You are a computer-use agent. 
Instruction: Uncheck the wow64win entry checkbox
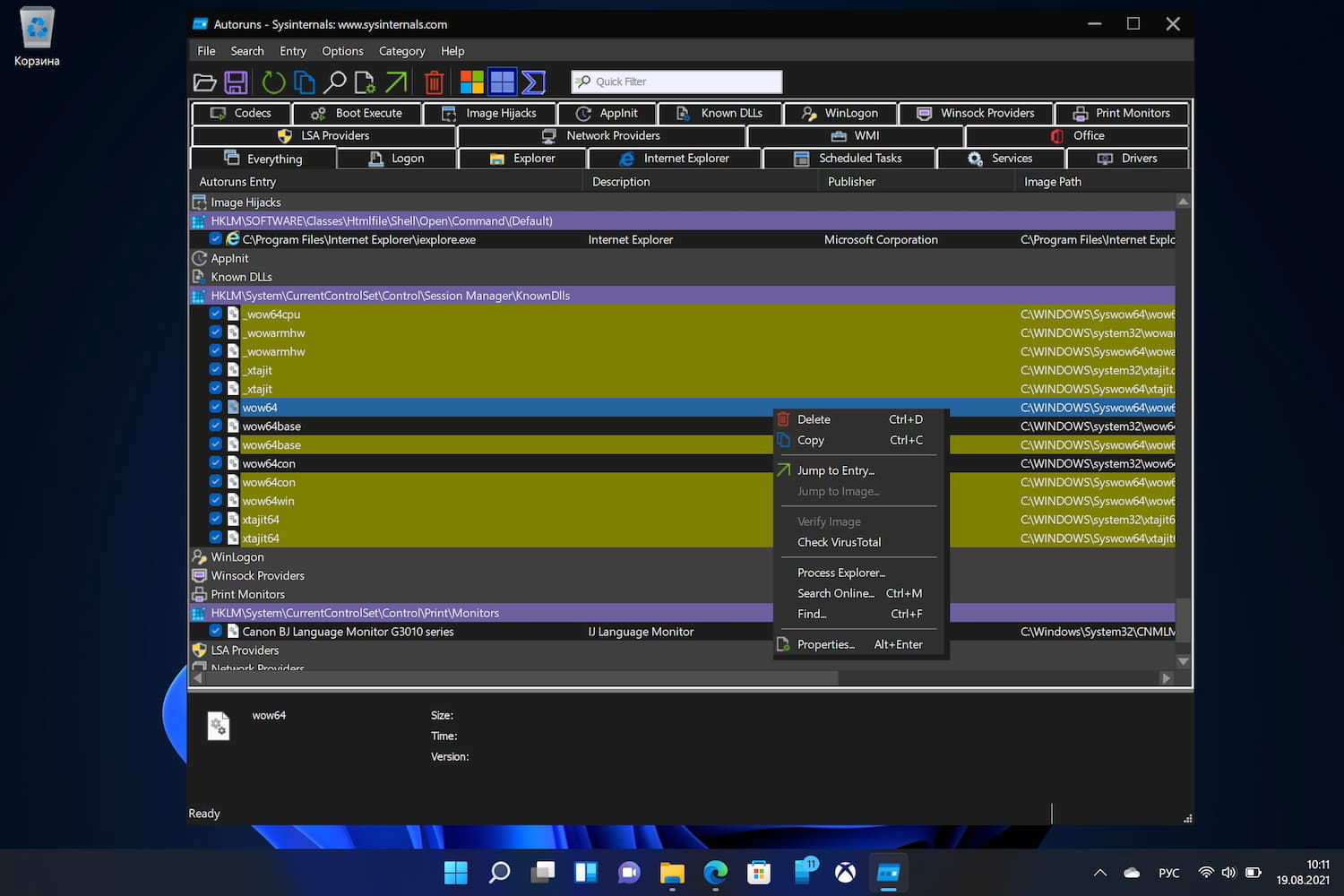[216, 500]
